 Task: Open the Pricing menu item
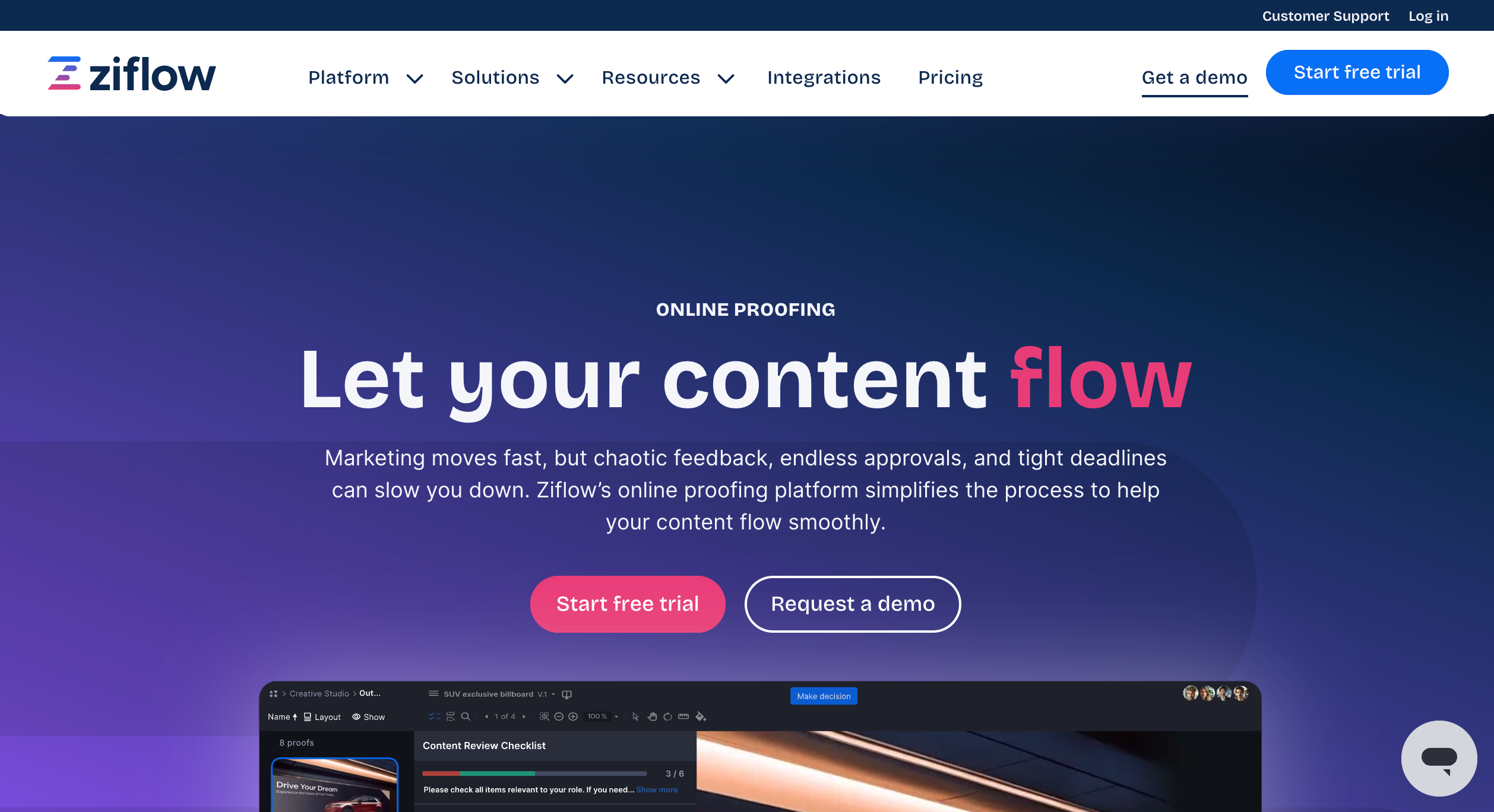(950, 78)
